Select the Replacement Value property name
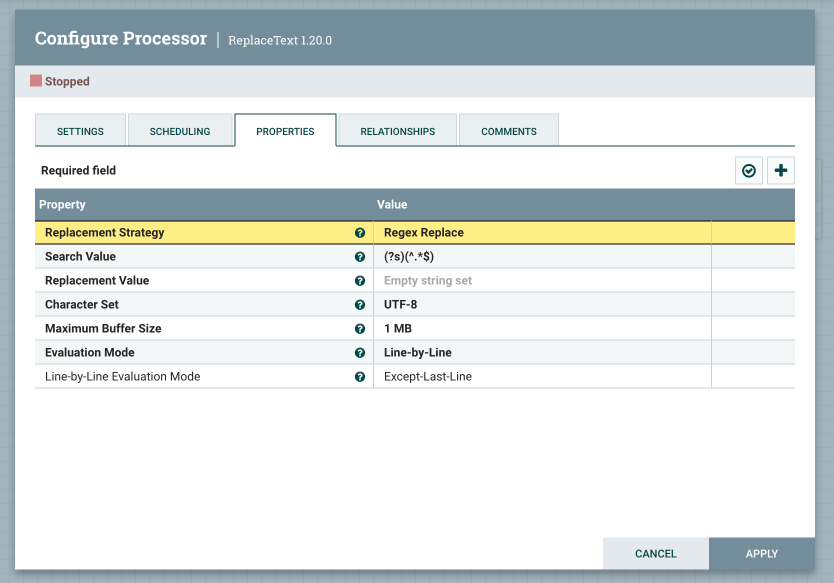This screenshot has width=834, height=583. tap(97, 280)
